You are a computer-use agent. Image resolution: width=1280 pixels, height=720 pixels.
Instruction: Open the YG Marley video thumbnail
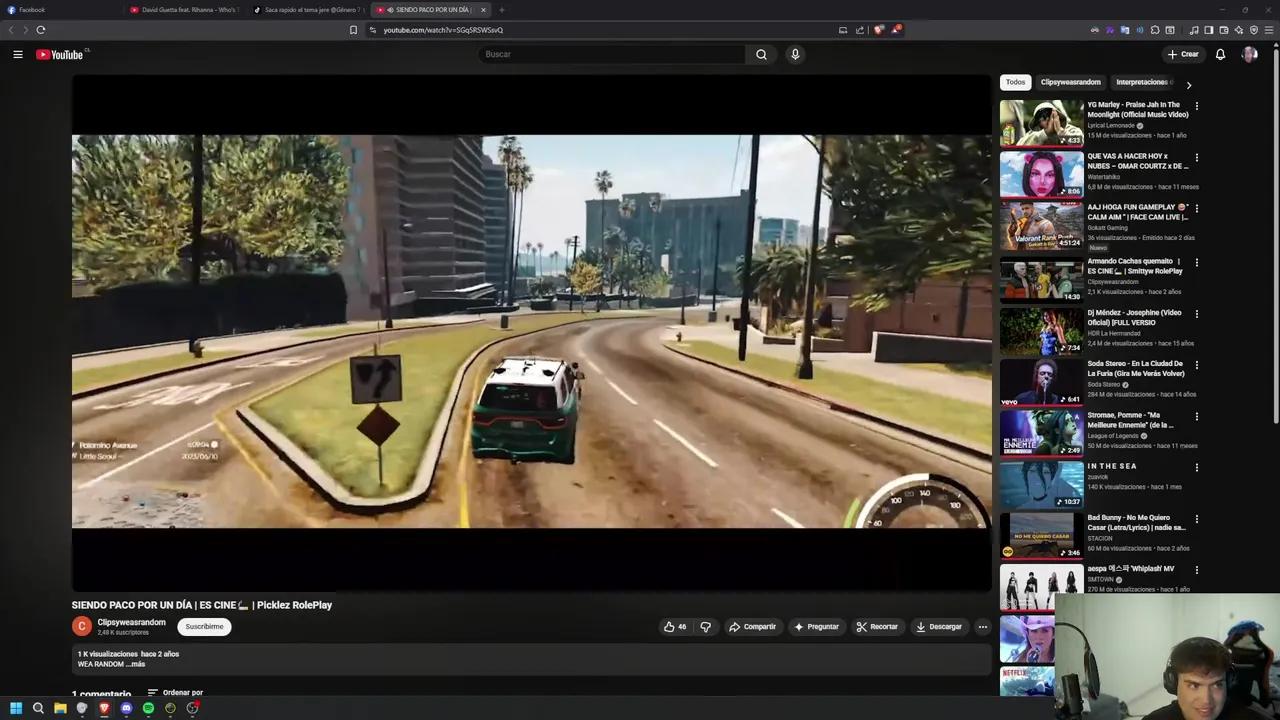[x=1042, y=120]
